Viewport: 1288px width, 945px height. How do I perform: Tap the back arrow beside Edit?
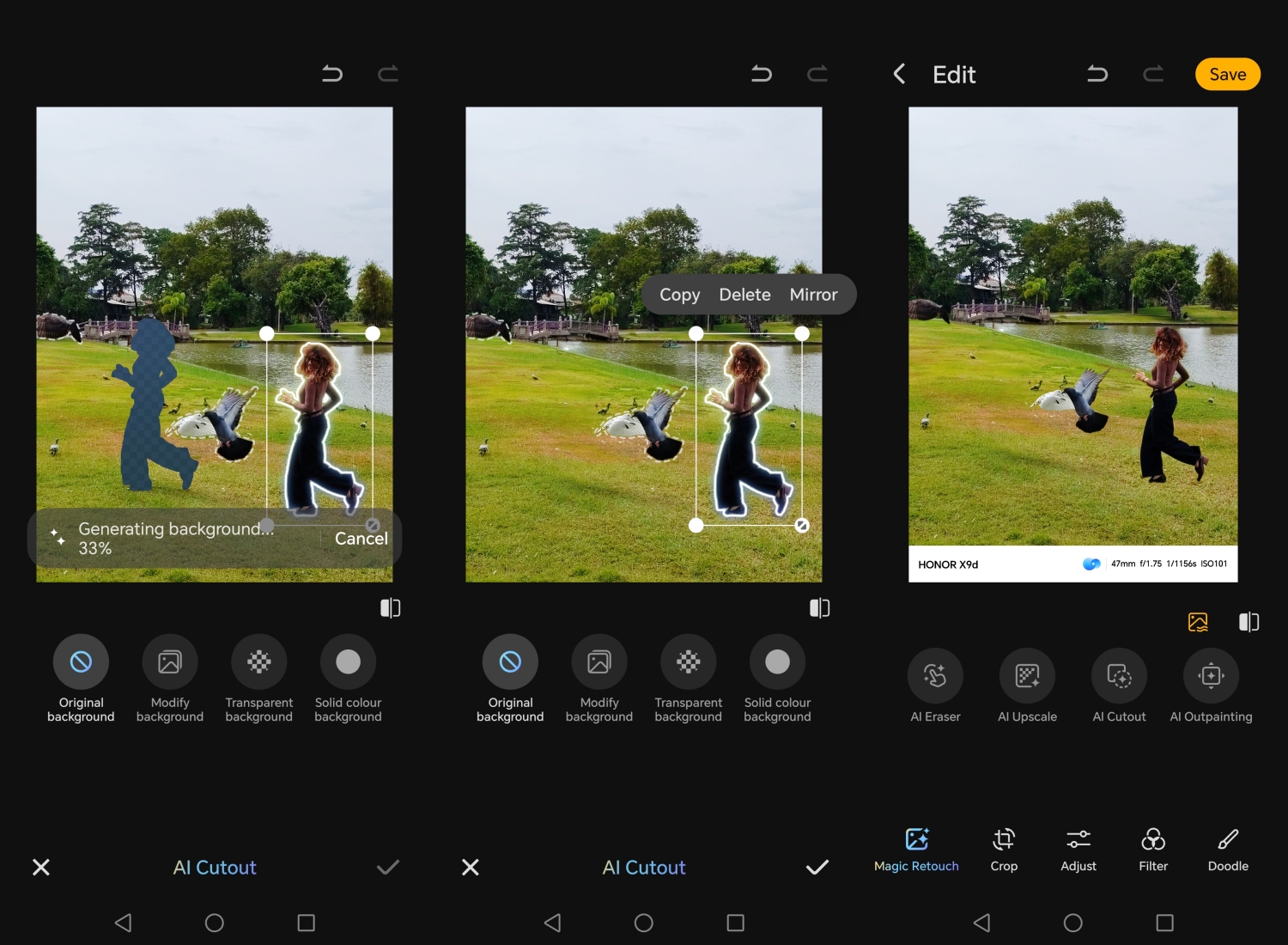coord(899,75)
